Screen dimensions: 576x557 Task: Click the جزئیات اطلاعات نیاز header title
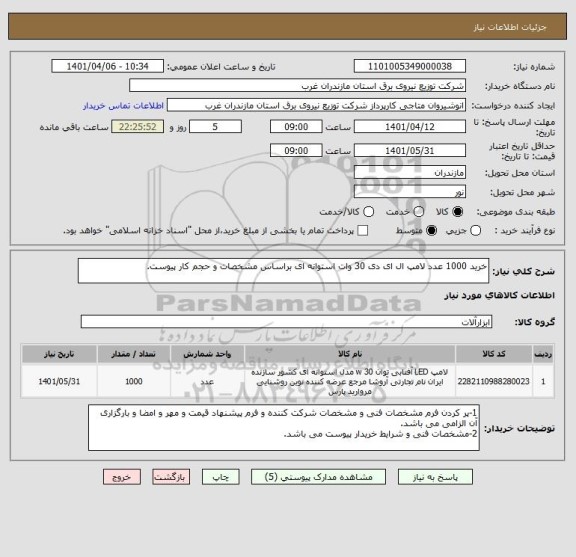coord(510,27)
